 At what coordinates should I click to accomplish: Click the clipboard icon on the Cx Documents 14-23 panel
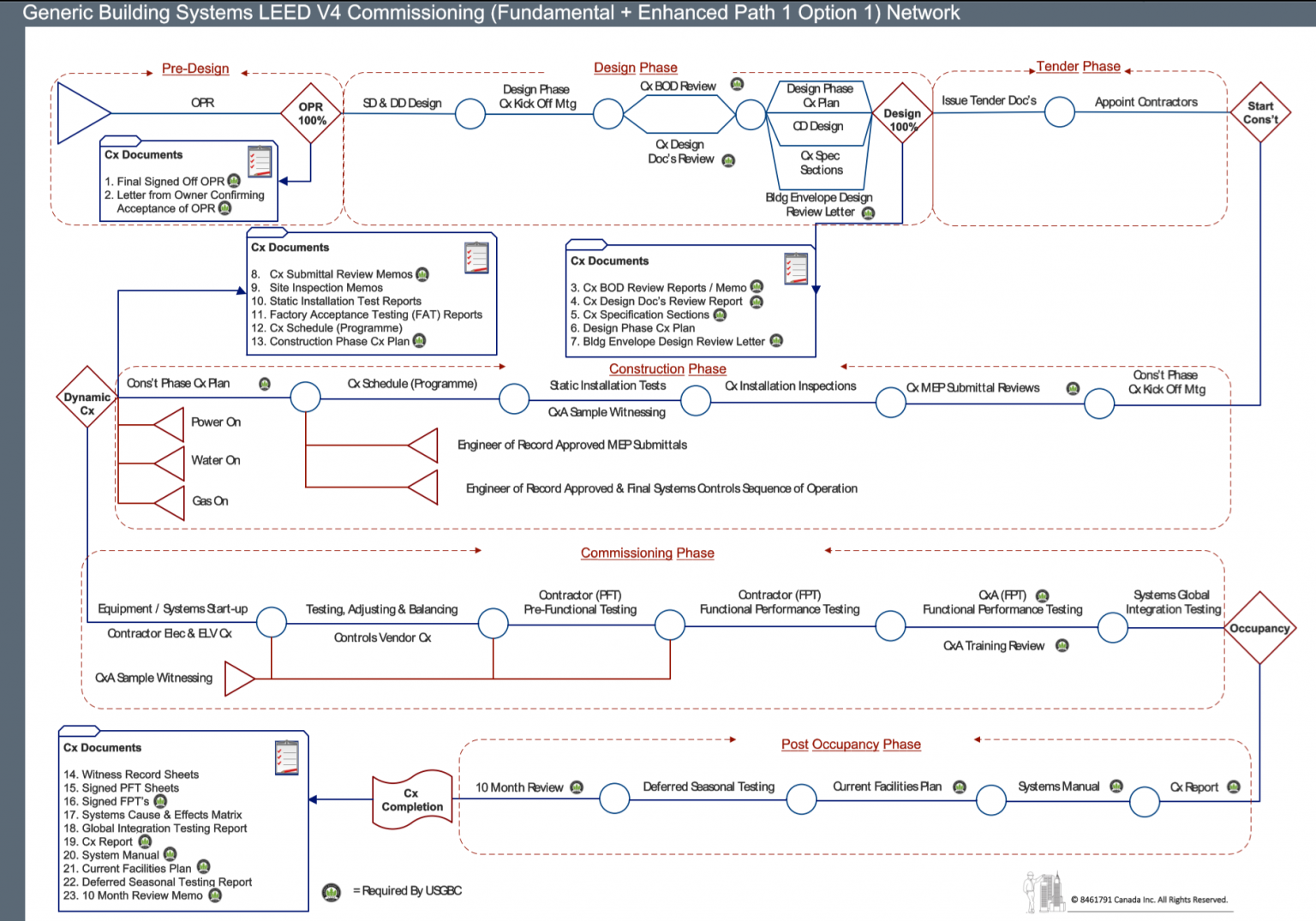point(287,756)
